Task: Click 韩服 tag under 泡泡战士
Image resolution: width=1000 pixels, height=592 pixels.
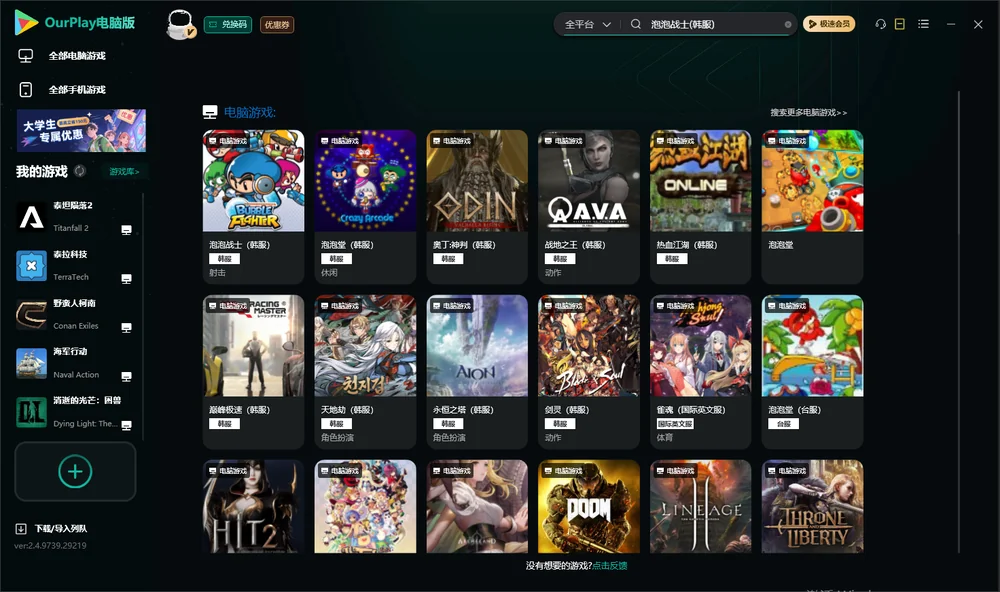Action: (x=224, y=259)
